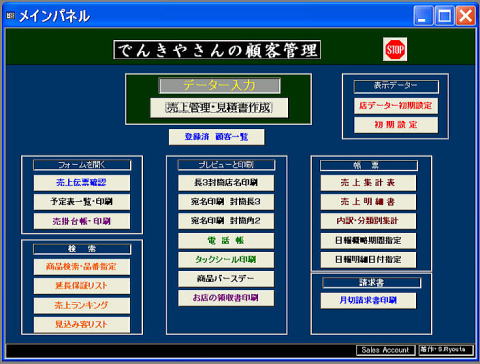This screenshot has height=364, width=480.
Task: Click the red STOP sign icon
Action: [395, 49]
